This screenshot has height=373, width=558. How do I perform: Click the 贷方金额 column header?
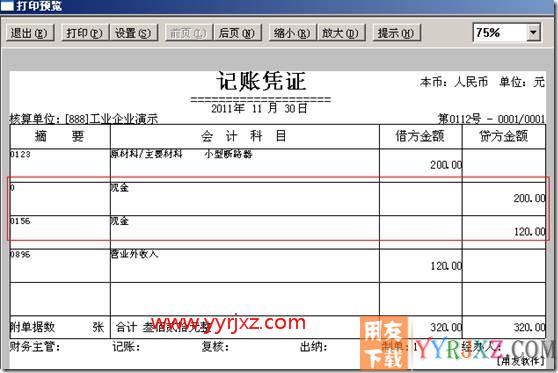504,136
